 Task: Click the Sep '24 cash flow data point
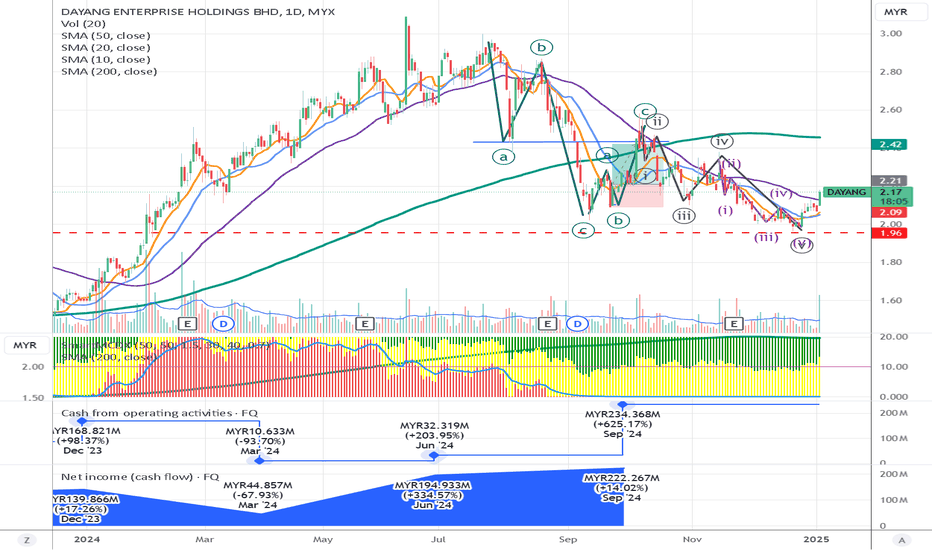[622, 405]
